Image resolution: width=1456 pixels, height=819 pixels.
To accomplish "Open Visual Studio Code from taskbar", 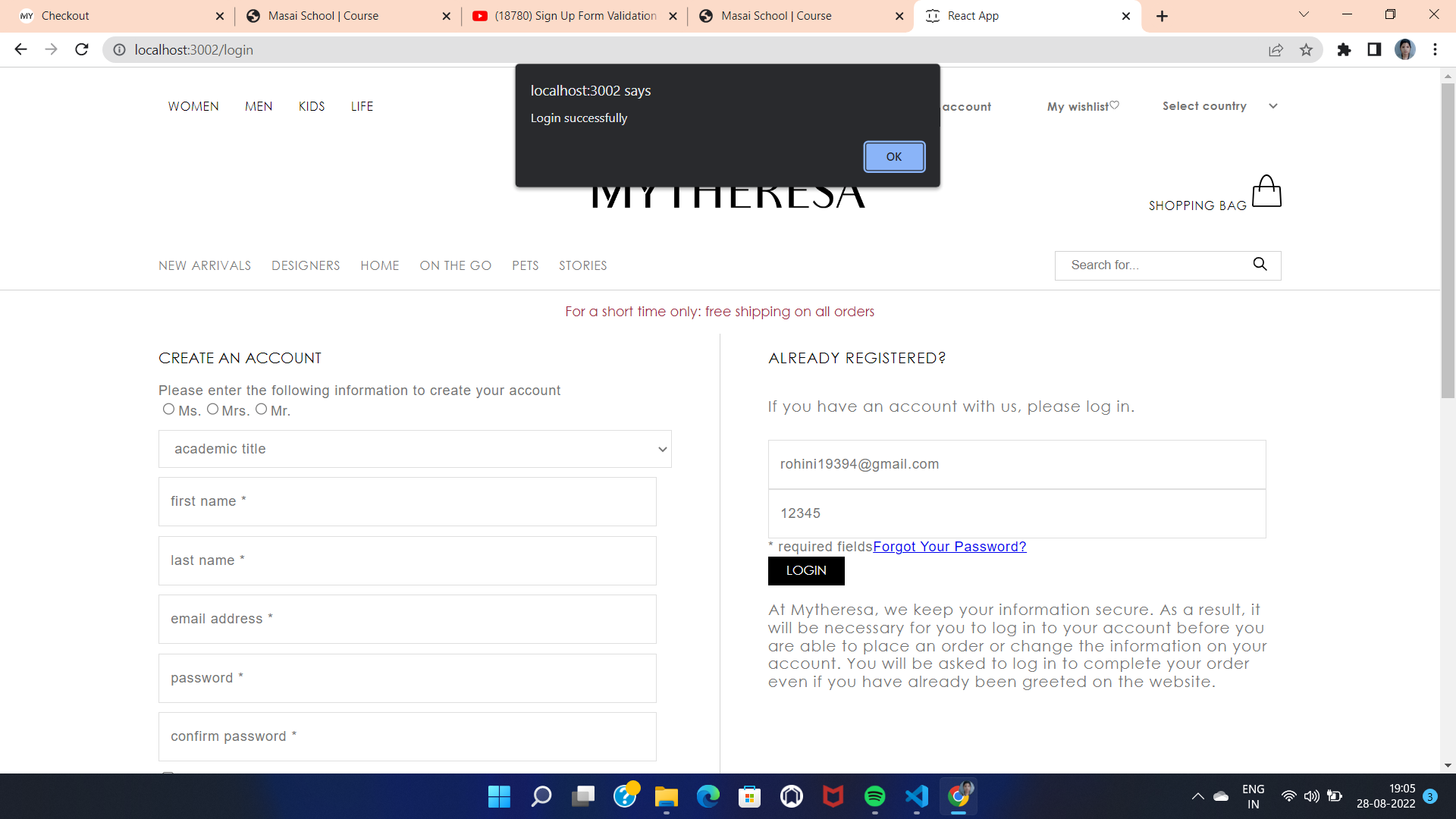I will [916, 796].
